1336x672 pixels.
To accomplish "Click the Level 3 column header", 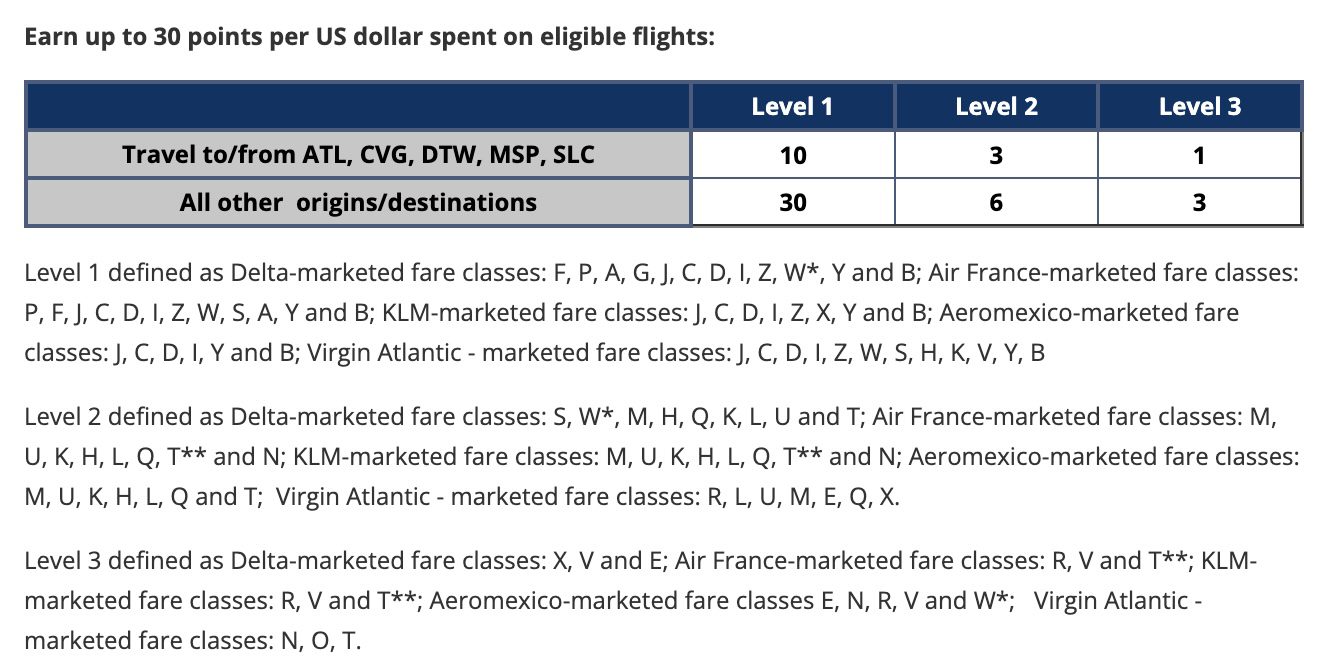I will coord(1200,106).
